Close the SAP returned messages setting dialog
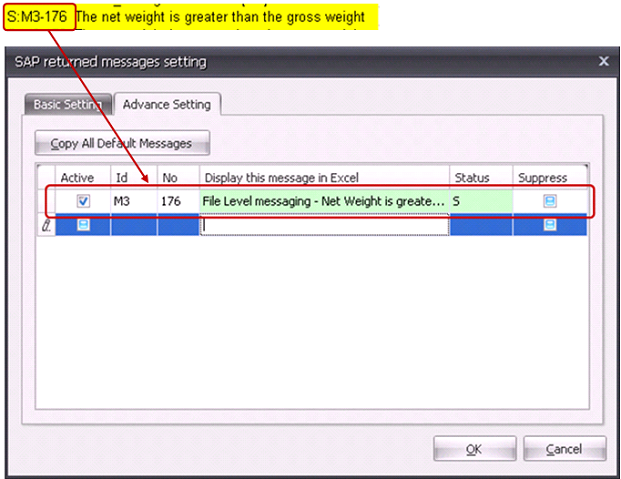Viewport: 621px width, 479px height. 603,62
